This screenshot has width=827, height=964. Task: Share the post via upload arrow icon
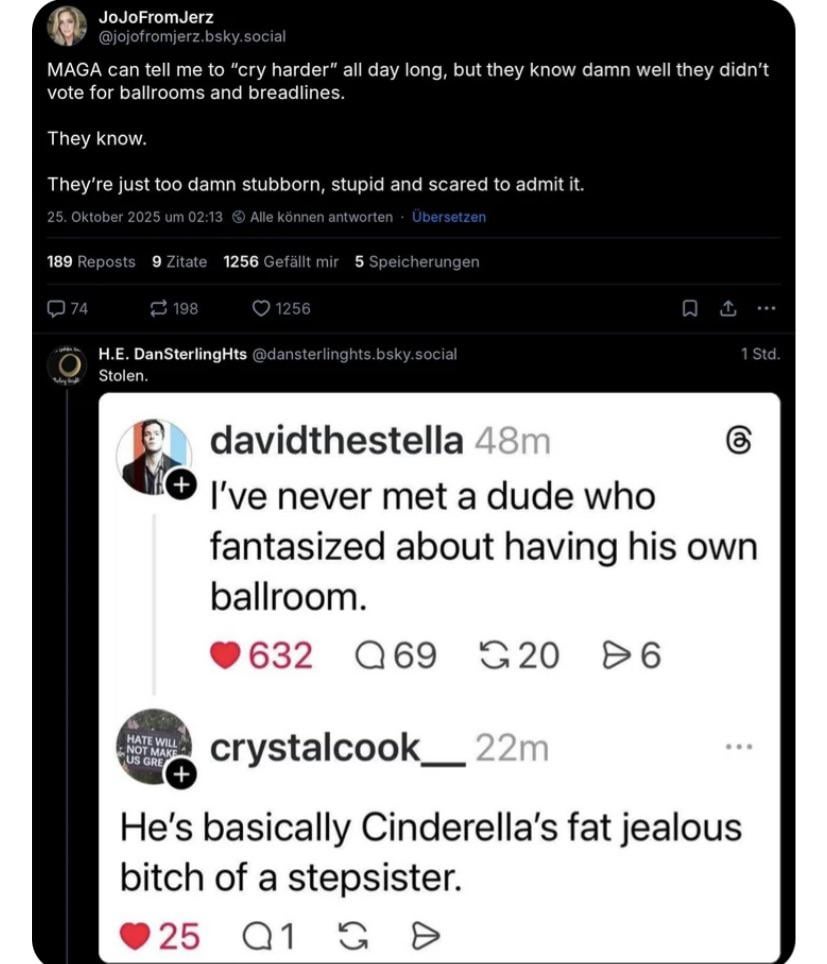click(727, 309)
